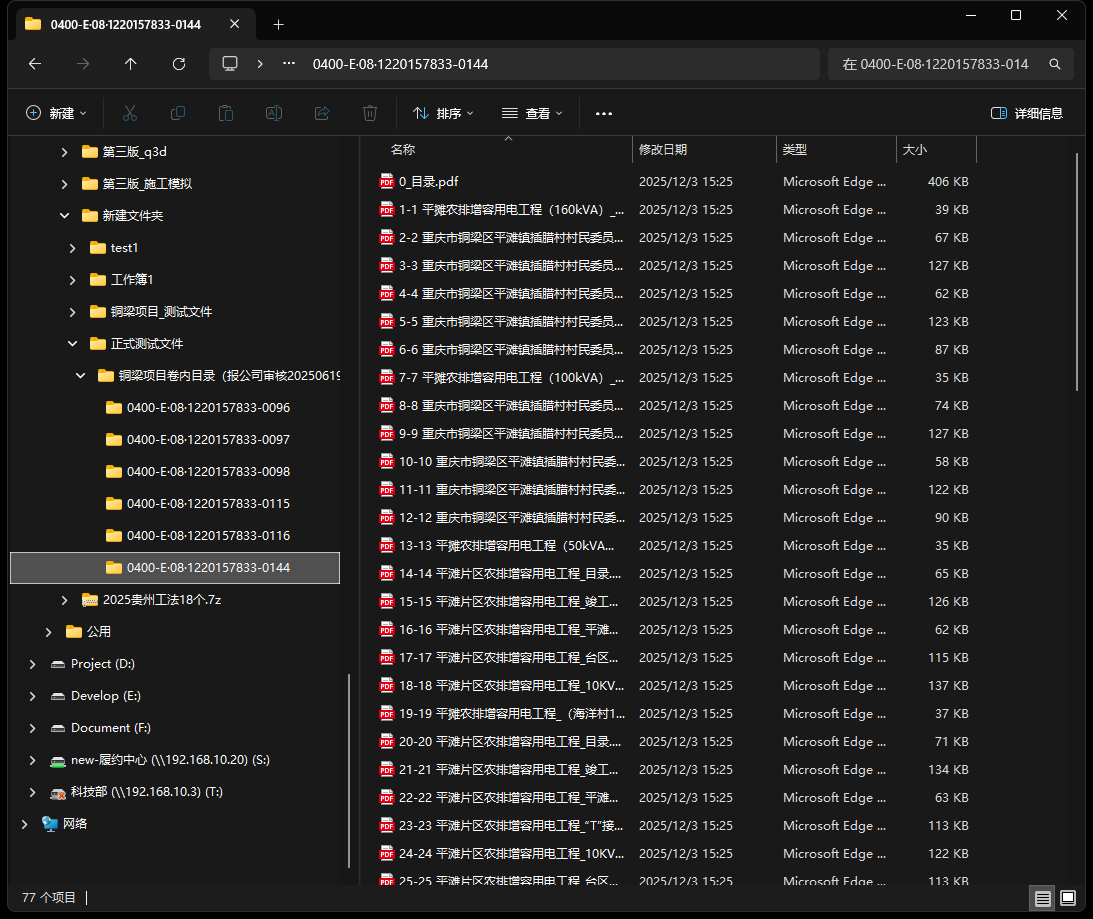Click the Copy icon in toolbar
Image resolution: width=1093 pixels, height=919 pixels.
click(178, 114)
